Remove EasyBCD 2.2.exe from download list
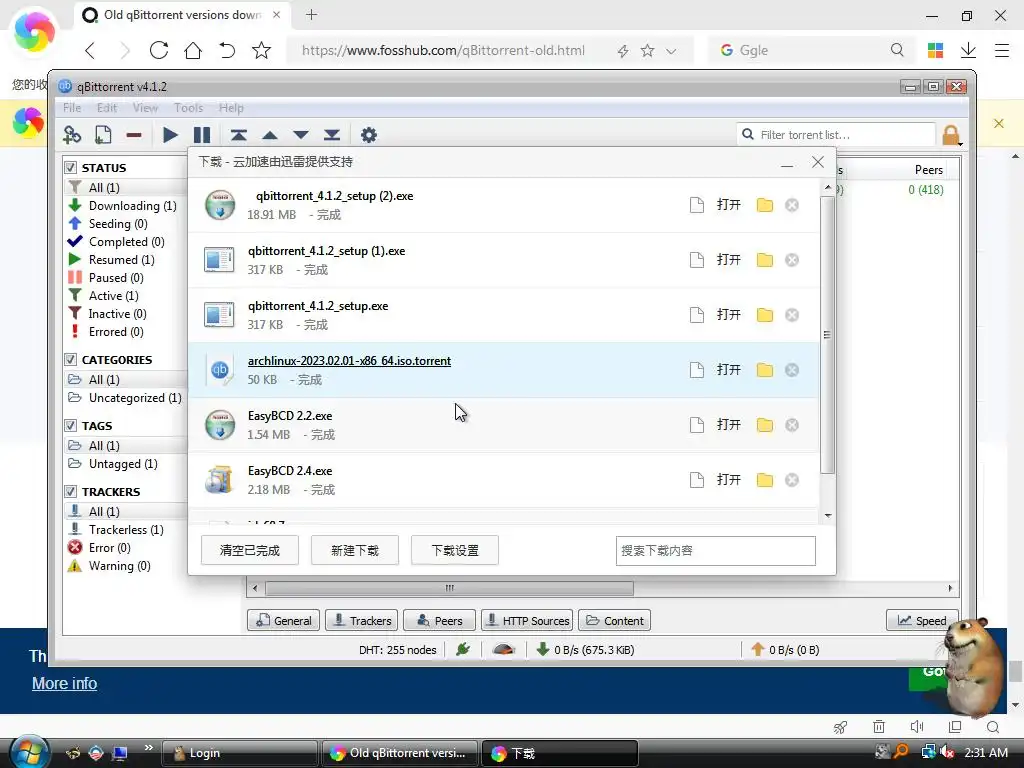The image size is (1024, 768). point(792,425)
